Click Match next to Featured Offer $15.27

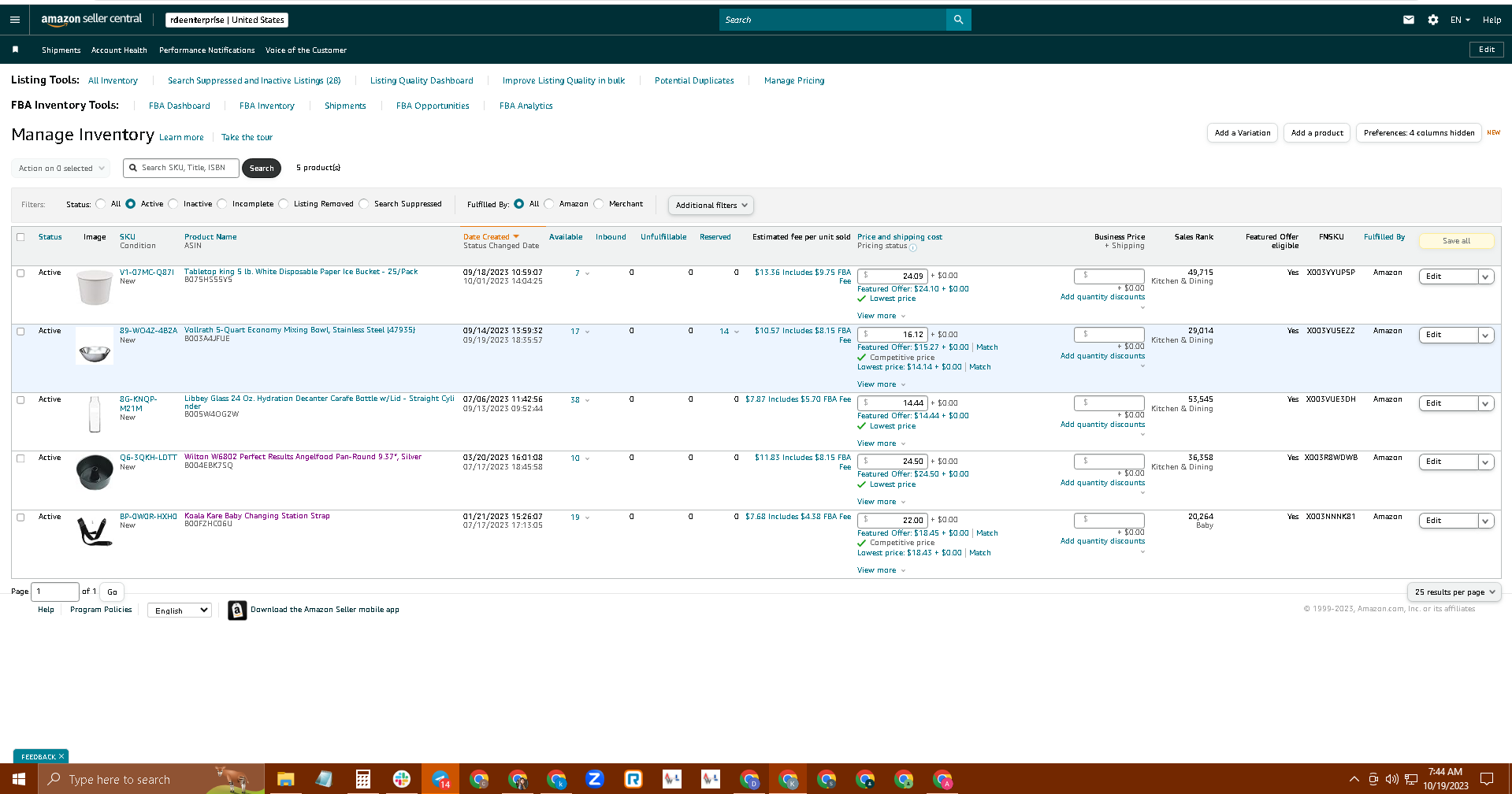point(987,347)
